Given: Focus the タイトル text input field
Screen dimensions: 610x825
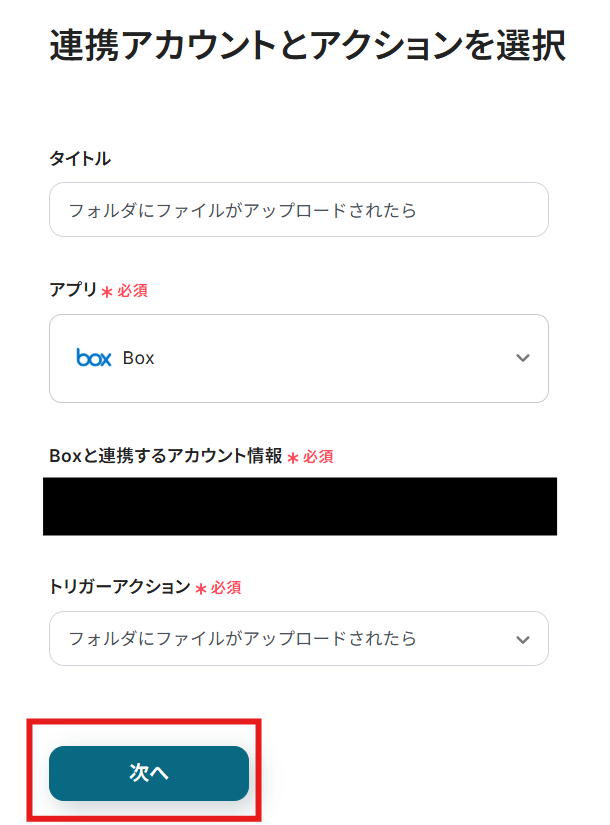Looking at the screenshot, I should click(x=298, y=210).
